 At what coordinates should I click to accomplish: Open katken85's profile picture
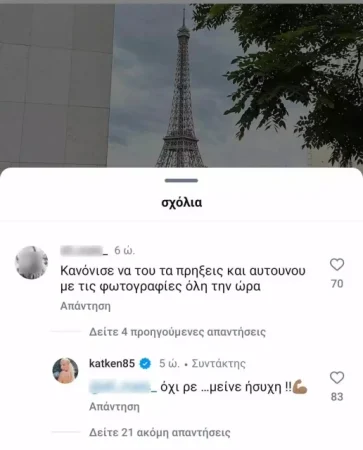[x=65, y=371]
